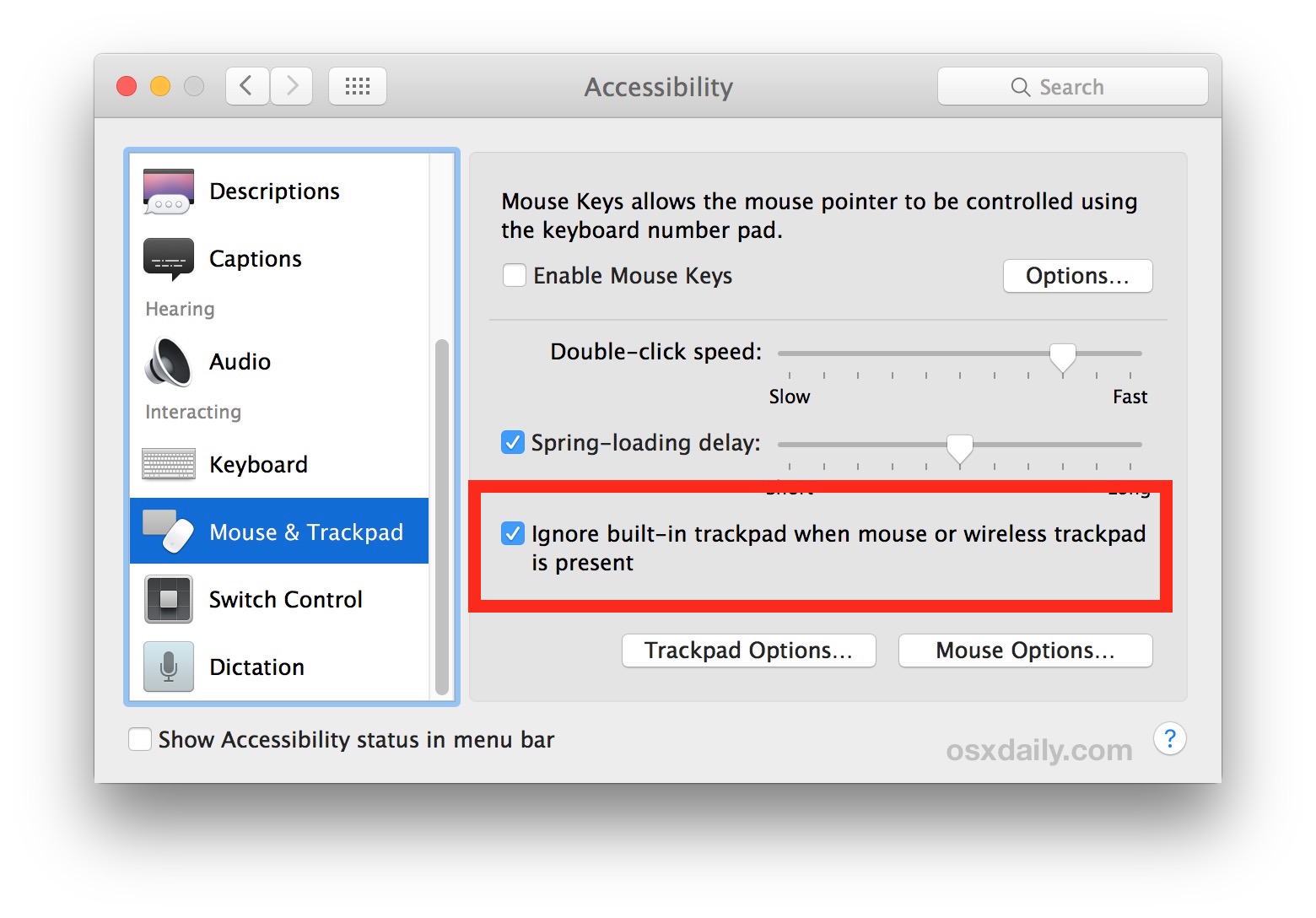Viewport: 1316px width, 918px height.
Task: Select the Descriptions icon in the sidebar
Action: pos(167,191)
